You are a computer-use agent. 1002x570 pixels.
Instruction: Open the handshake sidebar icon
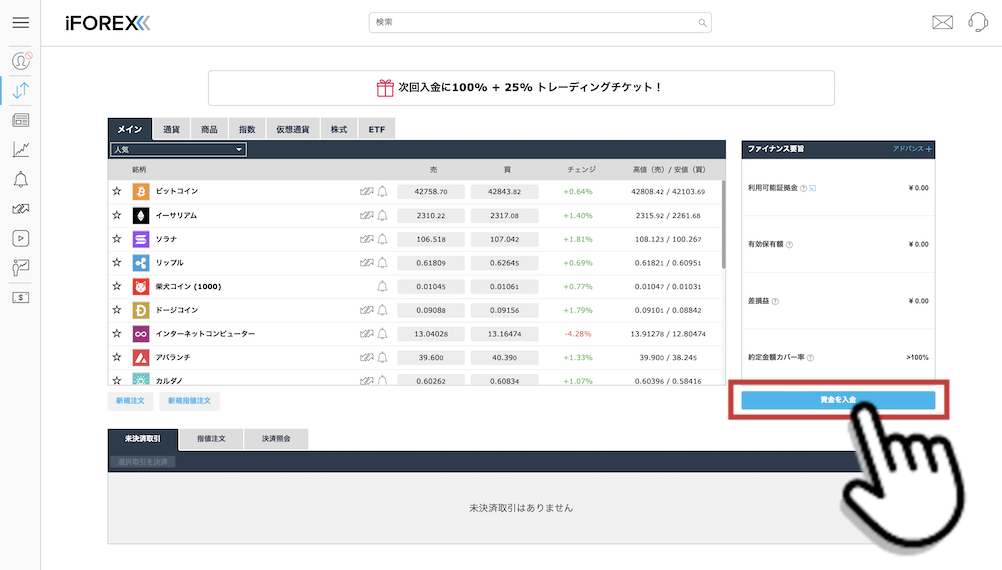click(x=20, y=209)
